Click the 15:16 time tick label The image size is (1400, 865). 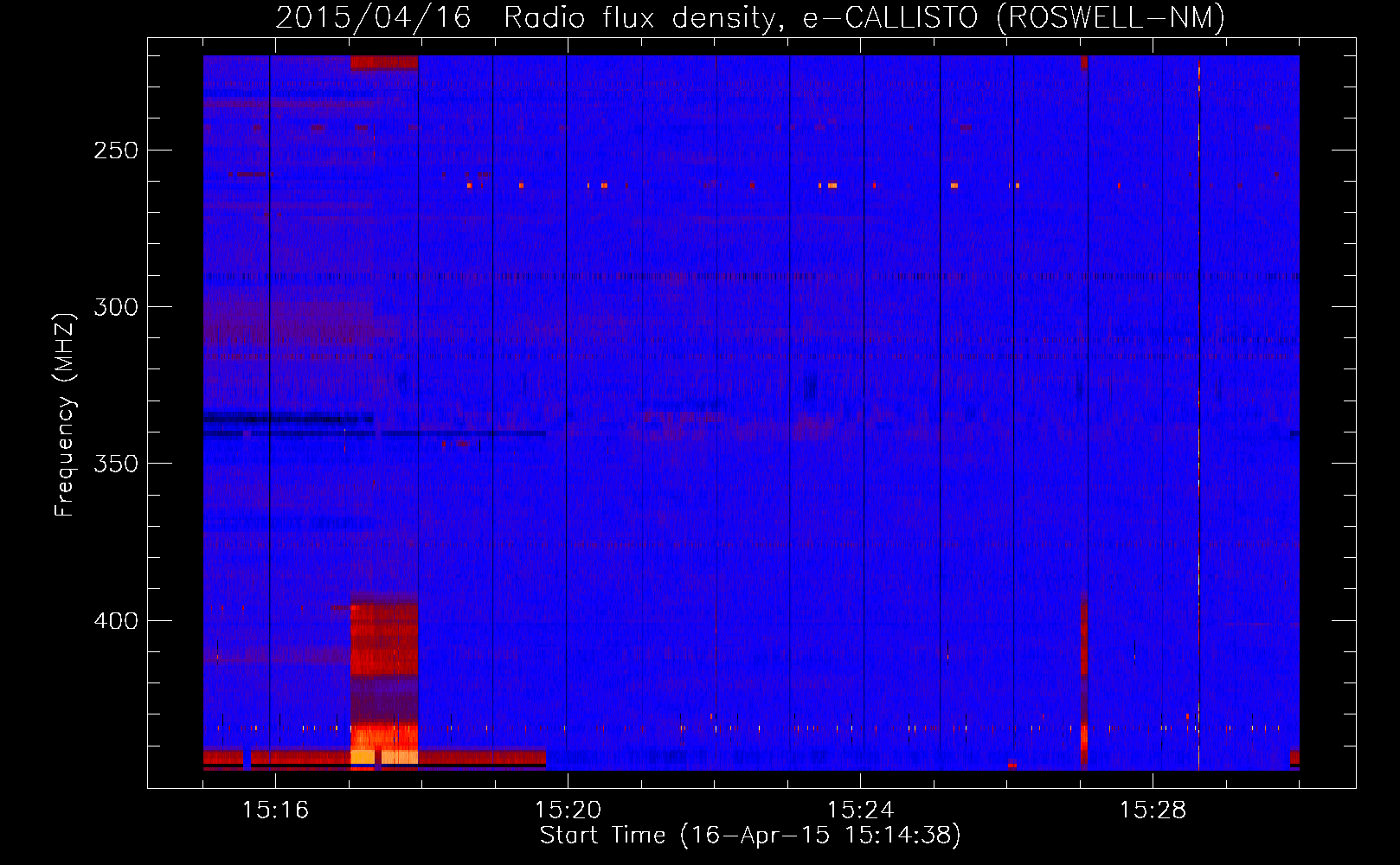click(275, 811)
